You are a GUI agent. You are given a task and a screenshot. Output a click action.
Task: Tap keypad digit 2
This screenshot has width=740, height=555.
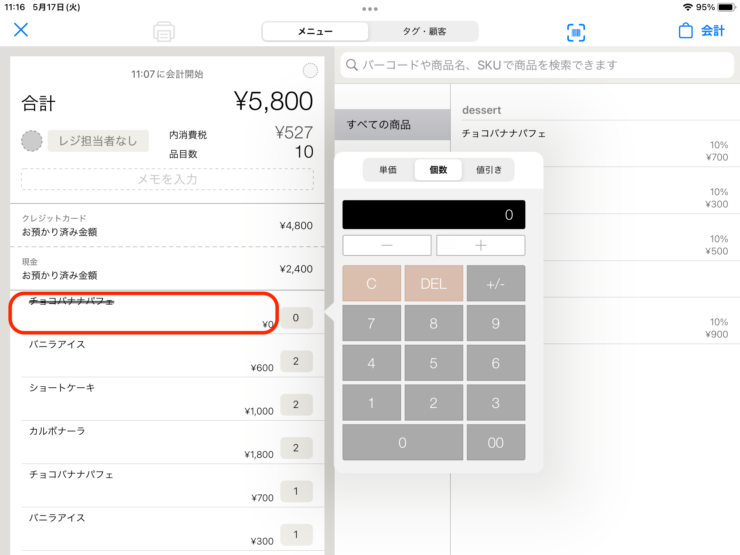434,403
